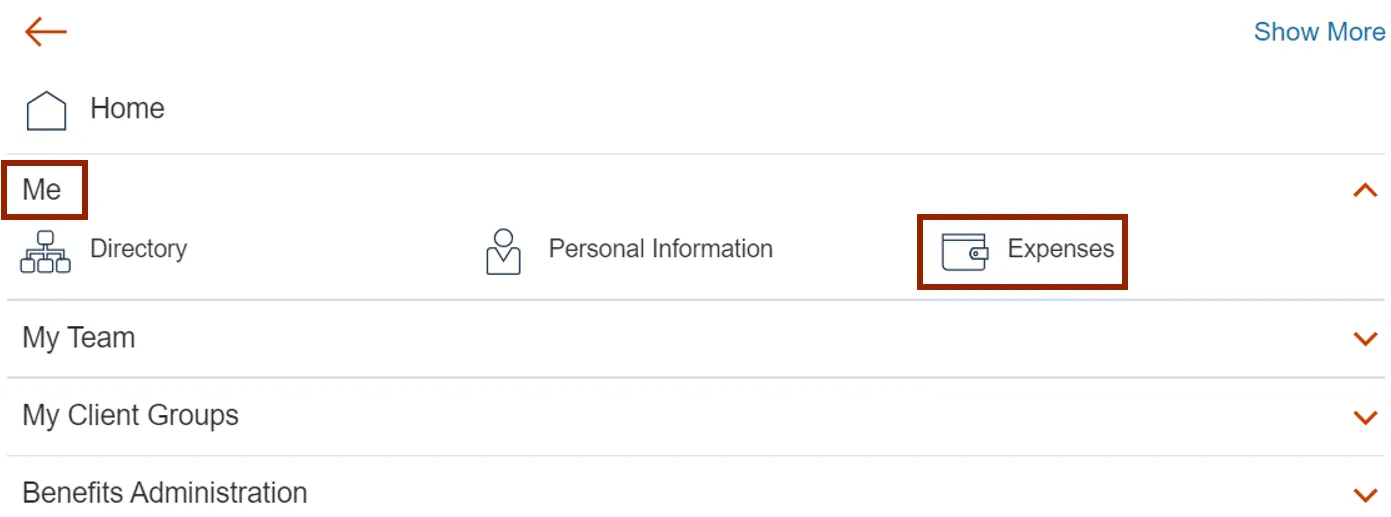Click empty area of My Team row
Screen dimensions: 1391x517
click(700, 339)
